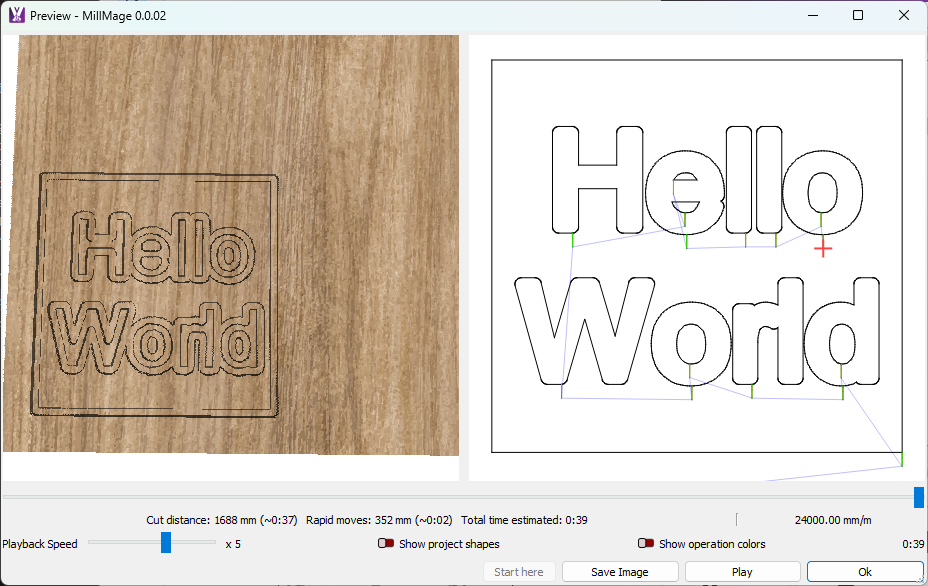Click the Playback Speed slider handle
This screenshot has height=586, width=928.
tap(166, 543)
